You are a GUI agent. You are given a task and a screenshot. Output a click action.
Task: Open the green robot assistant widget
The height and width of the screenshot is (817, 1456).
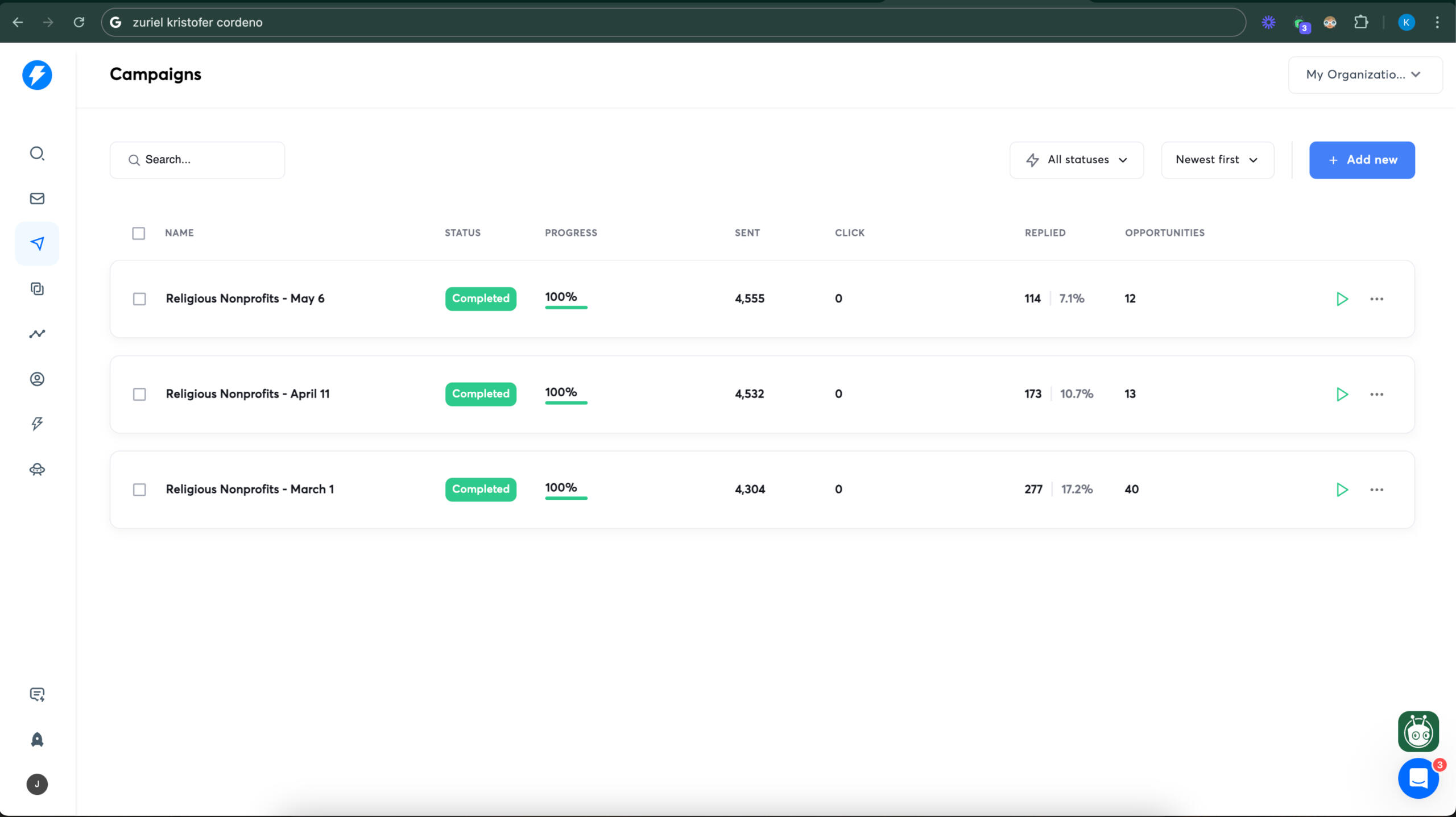tap(1418, 732)
